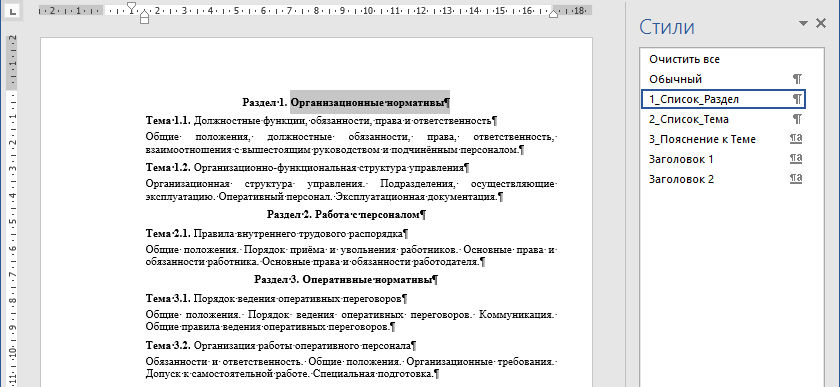
Task: Click paragraph mark icon beside Обычный
Action: point(797,79)
